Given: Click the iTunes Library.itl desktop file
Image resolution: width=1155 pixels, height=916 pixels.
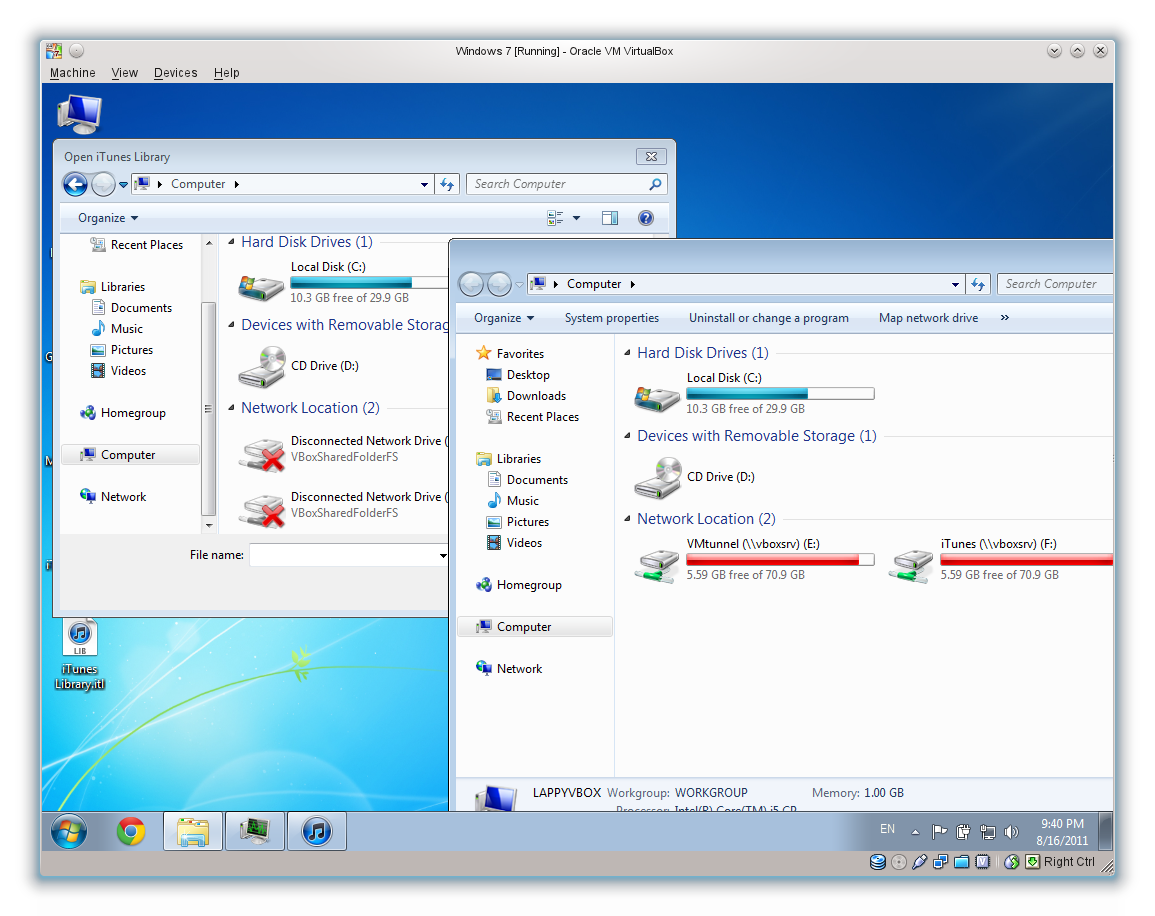Looking at the screenshot, I should [80, 655].
